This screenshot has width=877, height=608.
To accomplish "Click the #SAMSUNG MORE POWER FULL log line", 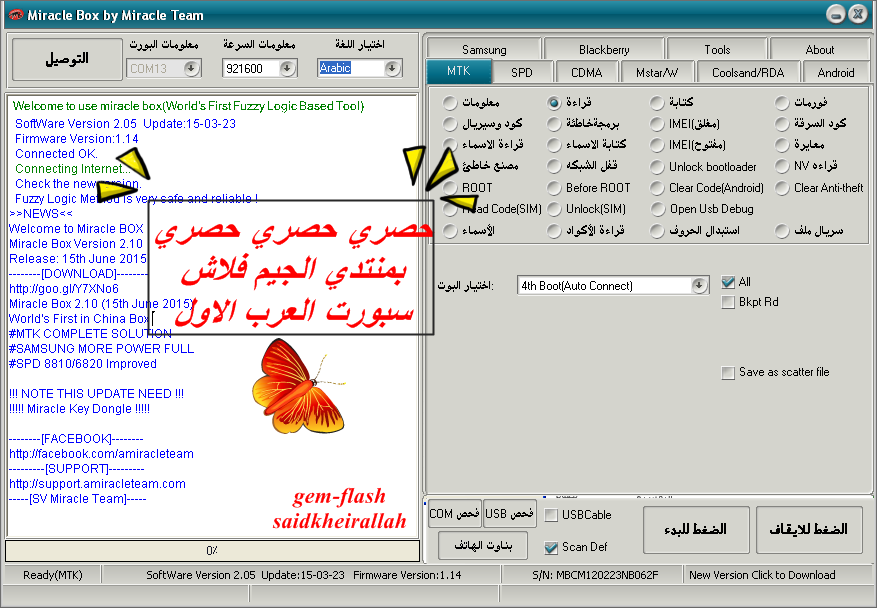I will pyautogui.click(x=101, y=349).
